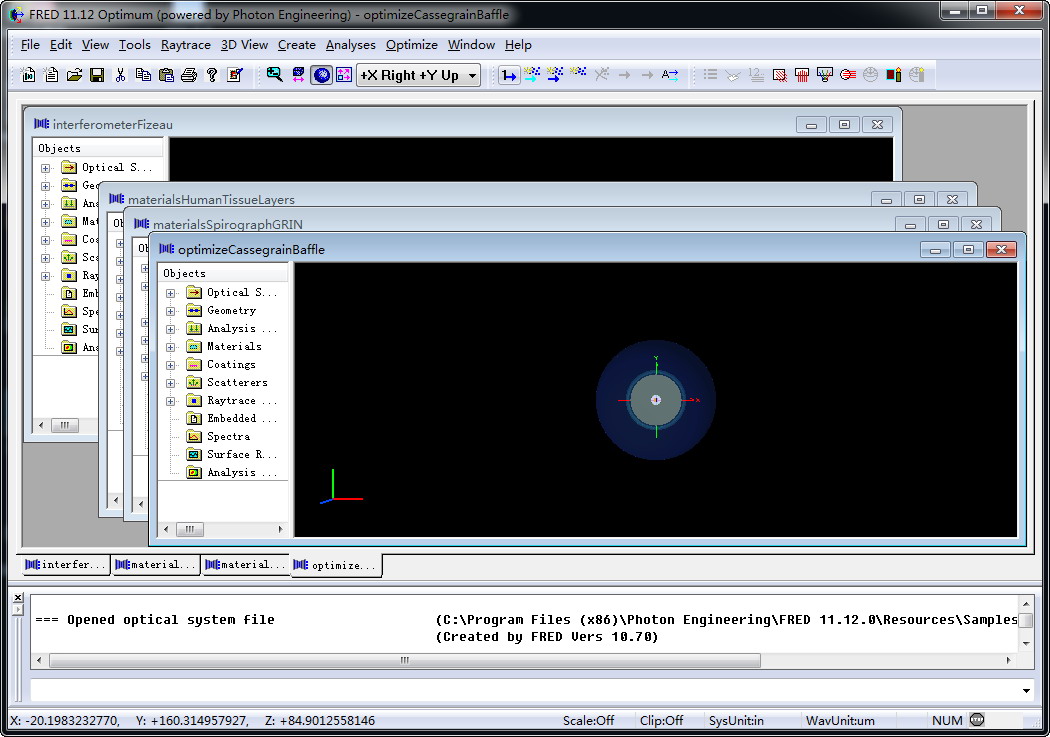Viewport: 1050px width, 737px height.
Task: Switch to the second material... document tab
Action: point(245,565)
